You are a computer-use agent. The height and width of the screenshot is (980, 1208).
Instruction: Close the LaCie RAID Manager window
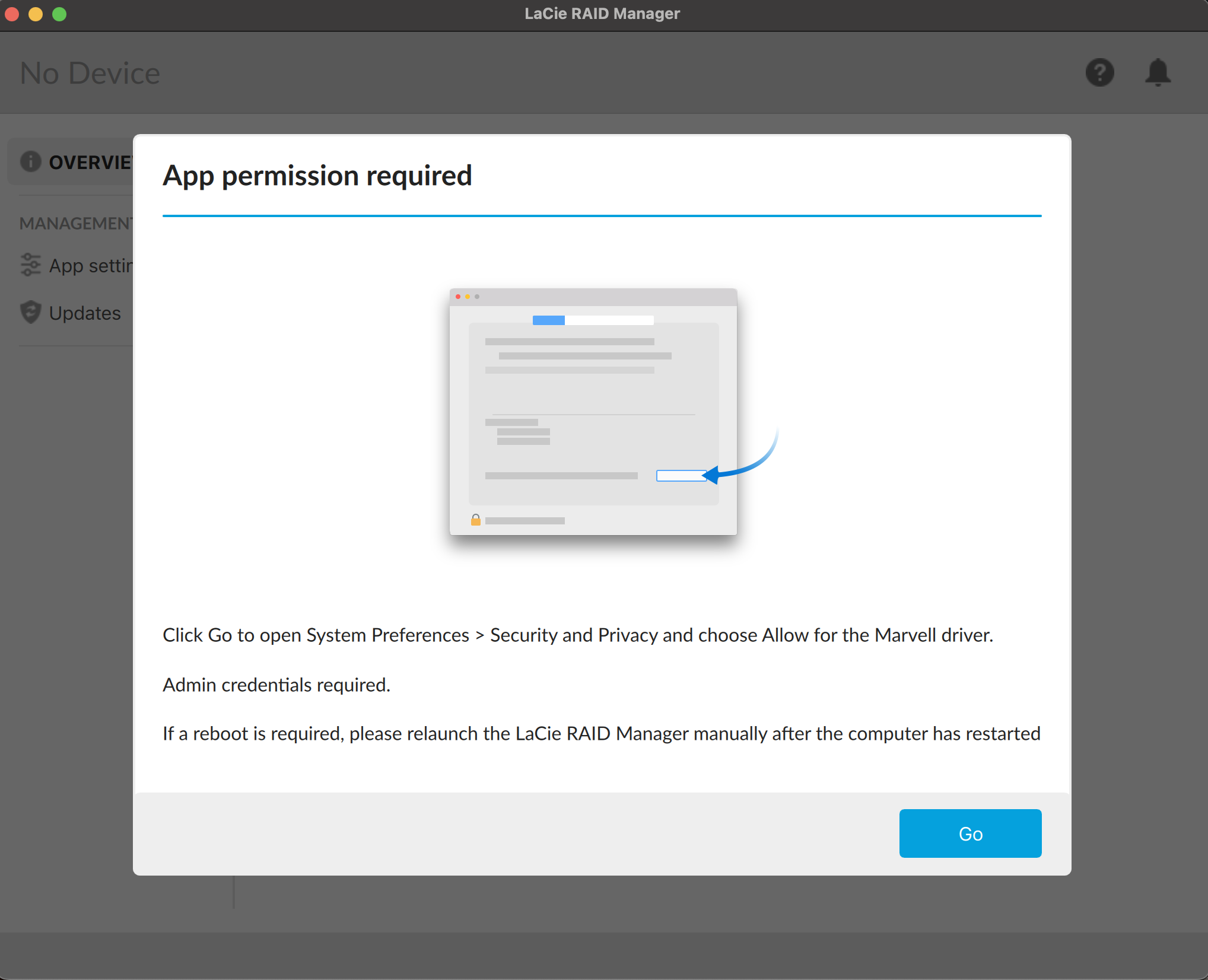click(x=12, y=14)
